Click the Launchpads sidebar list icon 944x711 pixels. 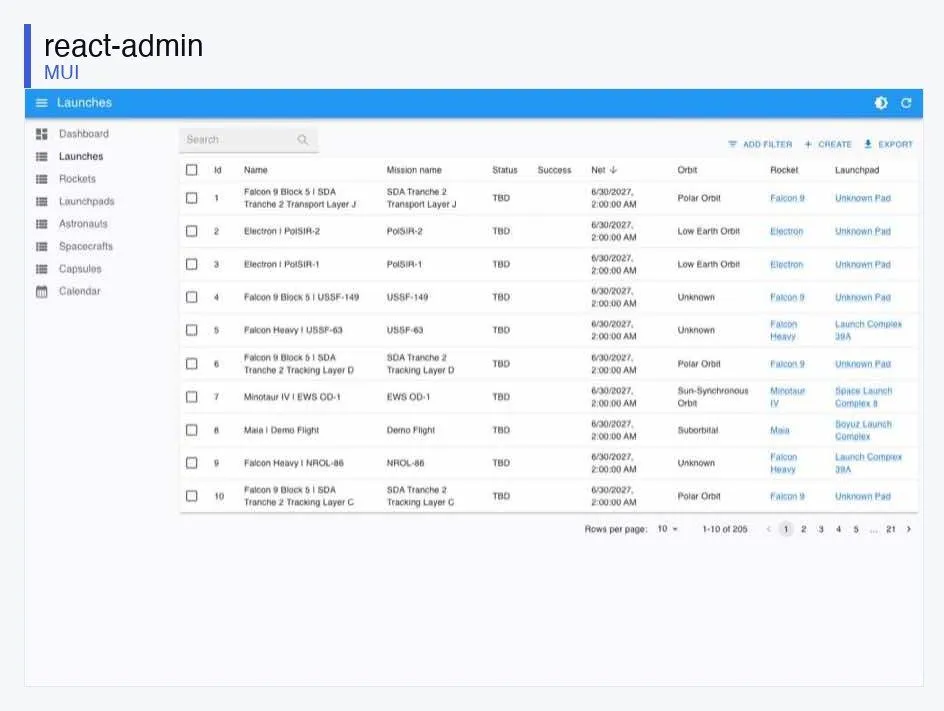click(x=42, y=202)
